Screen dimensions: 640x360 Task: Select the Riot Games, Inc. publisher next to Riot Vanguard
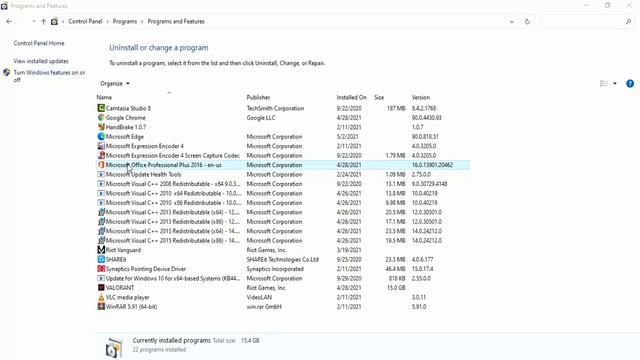pyautogui.click(x=267, y=250)
